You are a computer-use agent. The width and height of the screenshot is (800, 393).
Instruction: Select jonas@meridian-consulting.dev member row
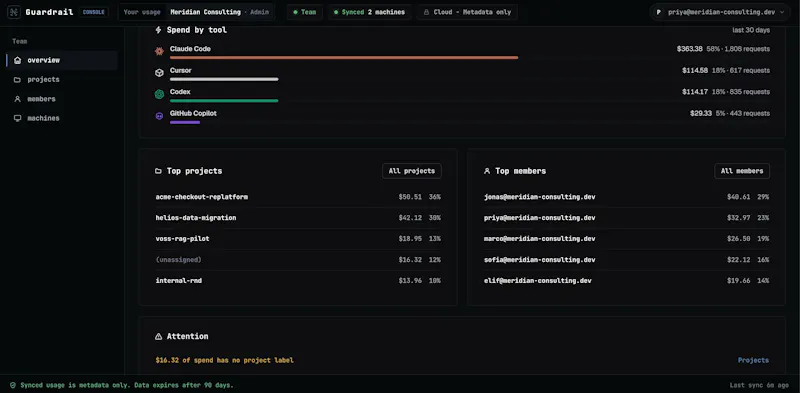pos(627,197)
